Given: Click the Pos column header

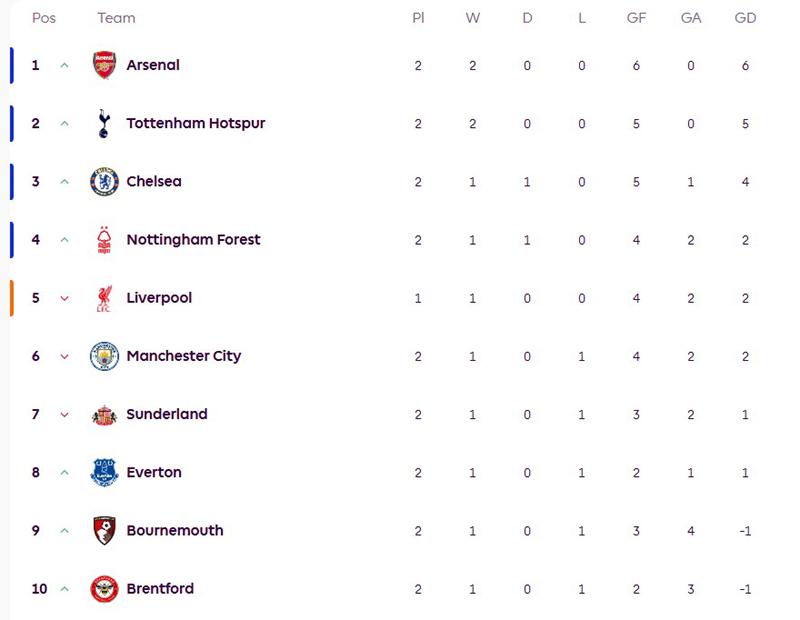Looking at the screenshot, I should (x=44, y=18).
